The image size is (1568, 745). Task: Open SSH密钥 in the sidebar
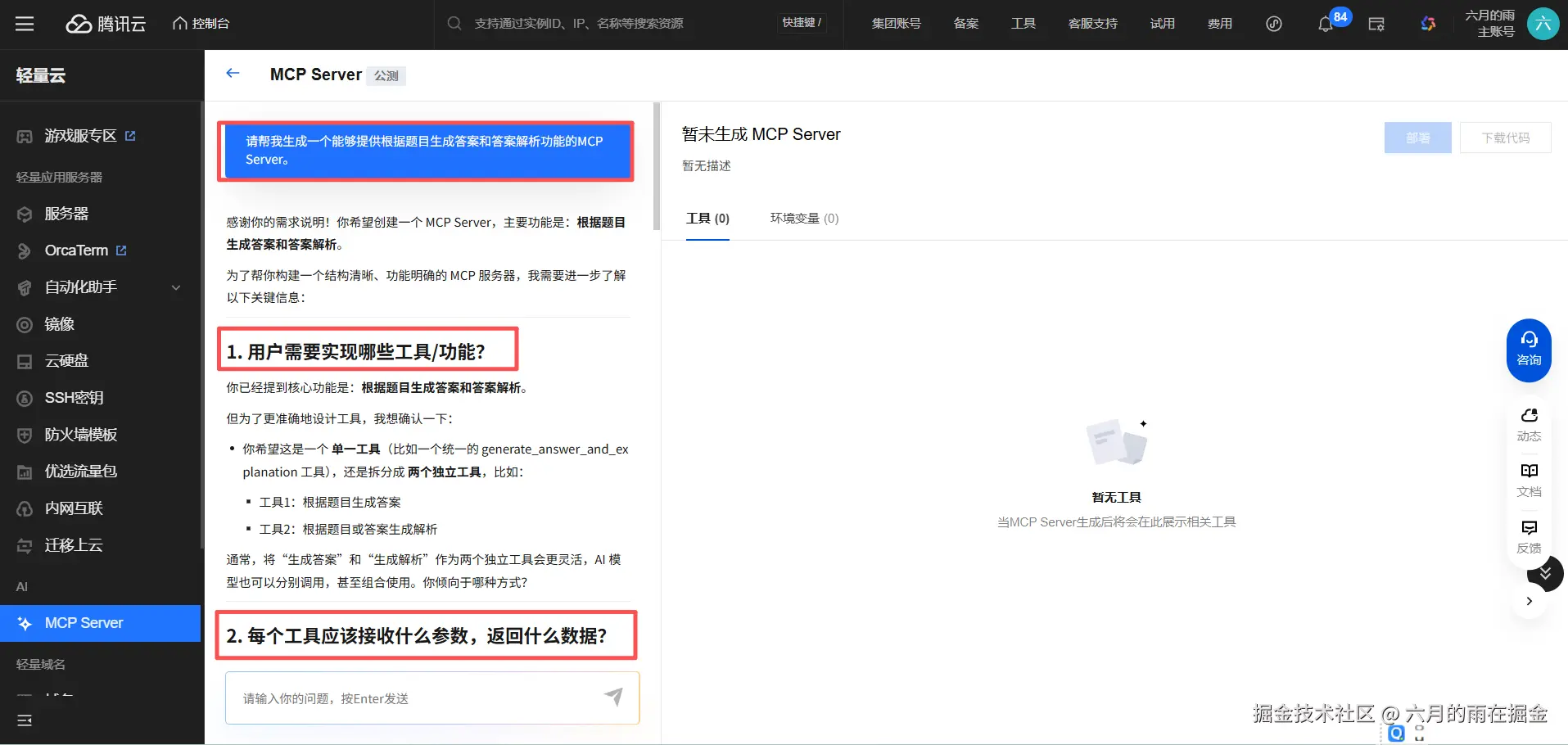pyautogui.click(x=74, y=398)
